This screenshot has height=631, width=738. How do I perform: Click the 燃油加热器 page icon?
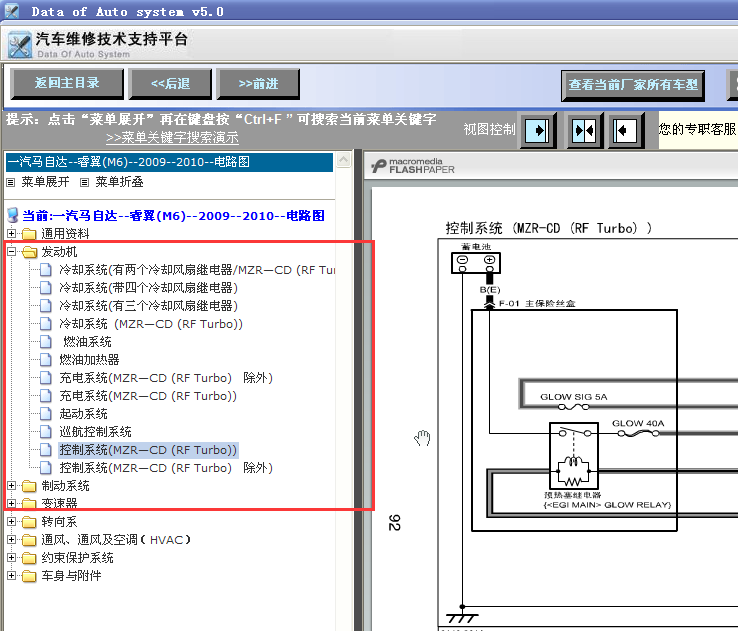click(x=46, y=360)
